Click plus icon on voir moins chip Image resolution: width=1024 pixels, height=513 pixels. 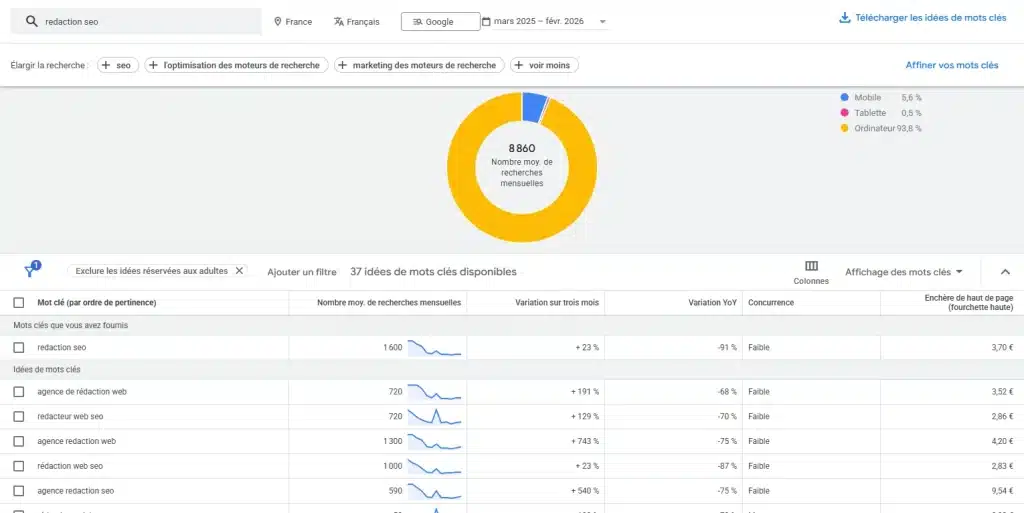pyautogui.click(x=519, y=65)
